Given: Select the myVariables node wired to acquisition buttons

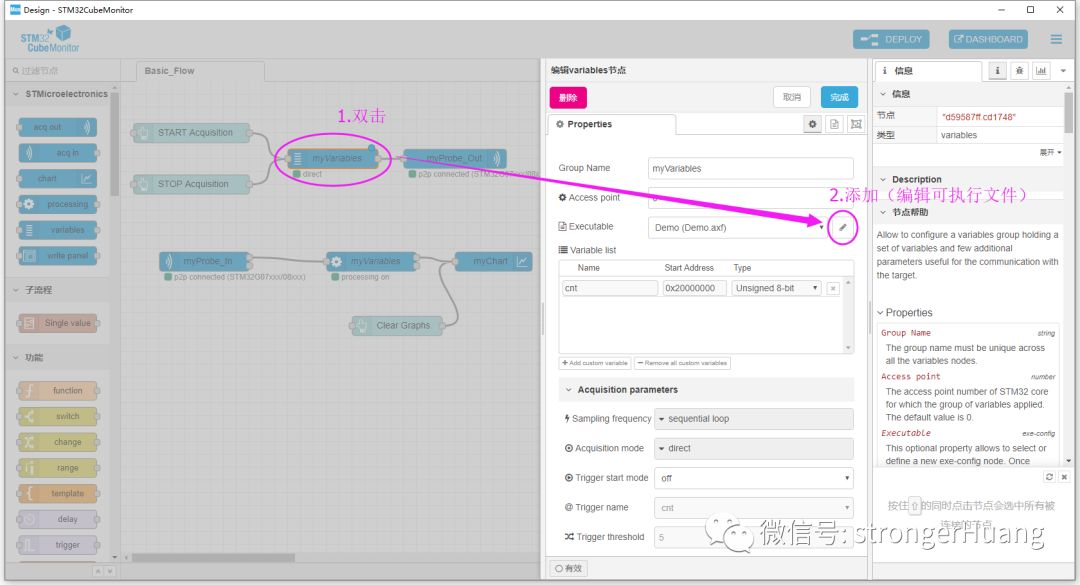Looking at the screenshot, I should pos(333,158).
